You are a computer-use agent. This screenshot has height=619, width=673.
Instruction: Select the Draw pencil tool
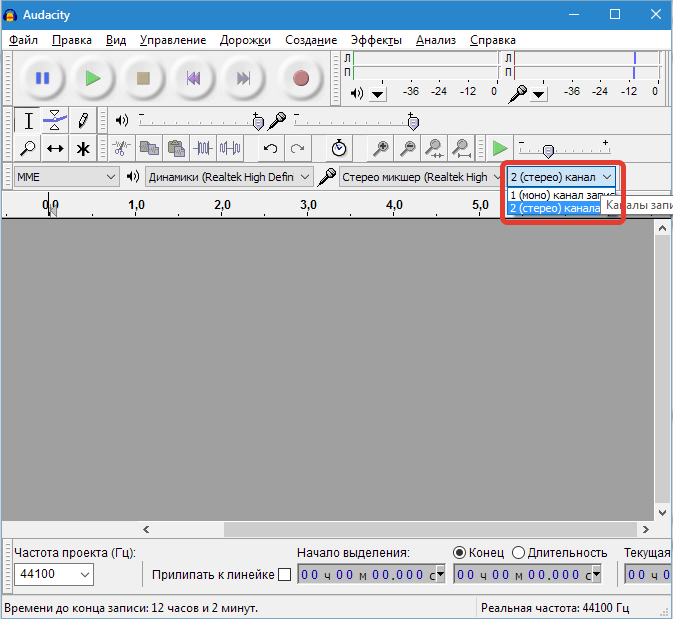tap(82, 121)
